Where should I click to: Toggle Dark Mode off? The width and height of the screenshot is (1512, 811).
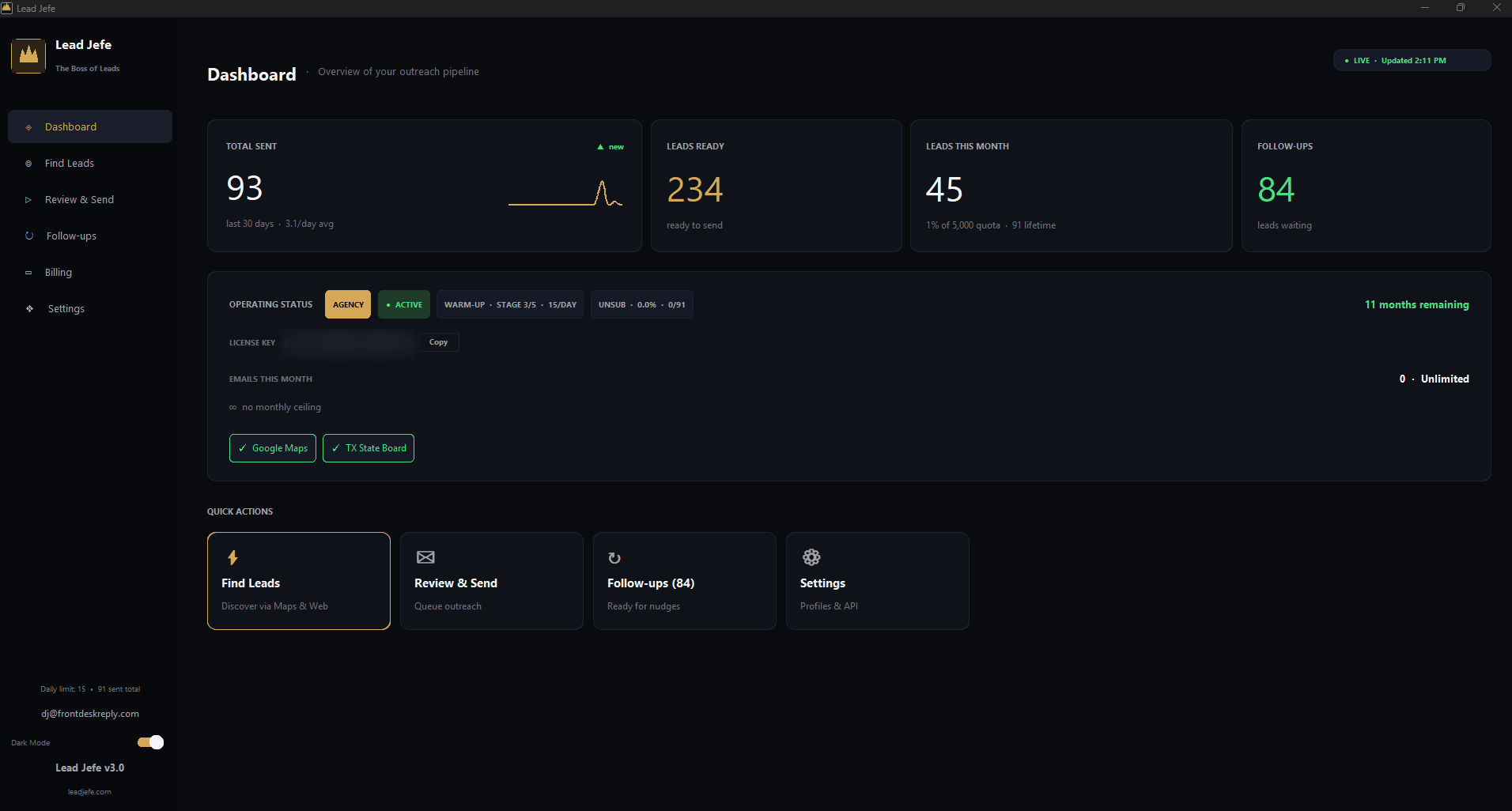[x=149, y=742]
